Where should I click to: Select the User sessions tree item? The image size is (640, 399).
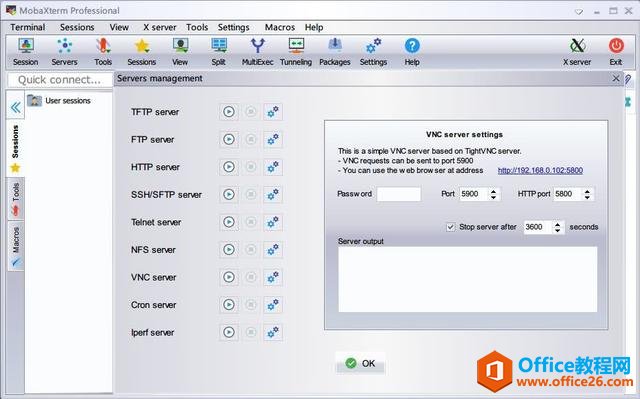pos(60,101)
